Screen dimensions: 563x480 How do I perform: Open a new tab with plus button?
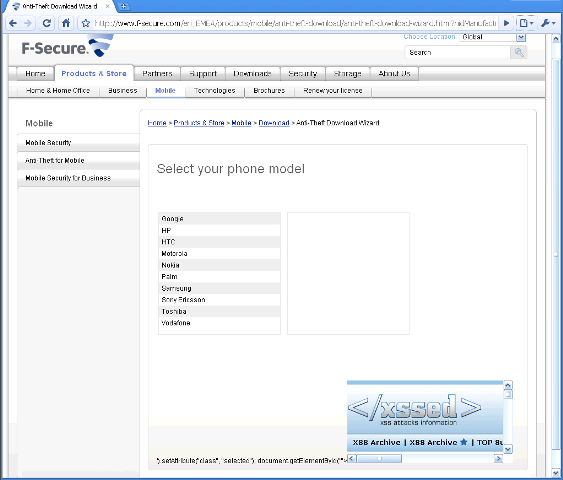[x=123, y=6]
